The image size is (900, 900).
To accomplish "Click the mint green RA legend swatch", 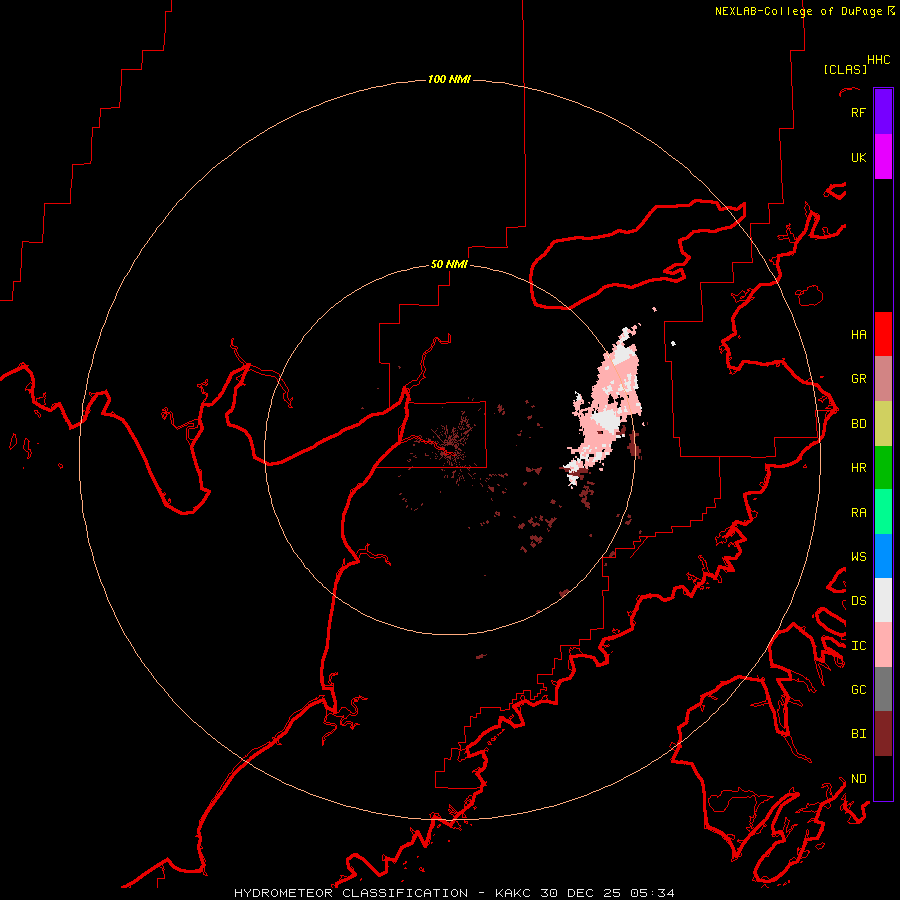I will click(x=883, y=512).
